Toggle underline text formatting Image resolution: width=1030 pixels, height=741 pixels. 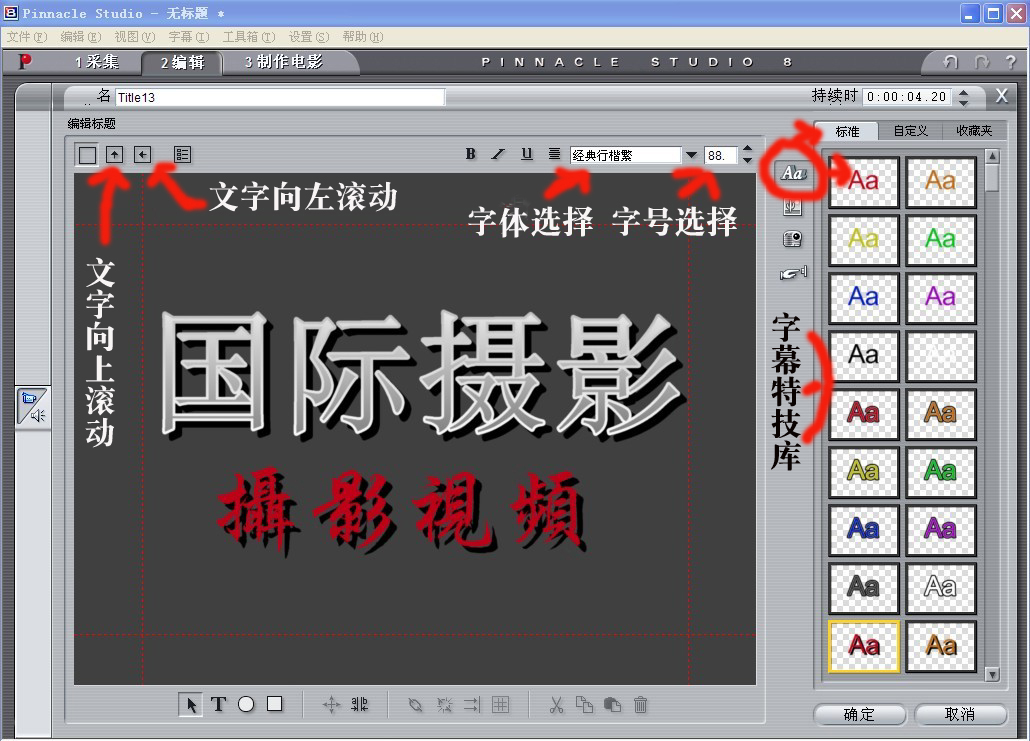pyautogui.click(x=526, y=154)
